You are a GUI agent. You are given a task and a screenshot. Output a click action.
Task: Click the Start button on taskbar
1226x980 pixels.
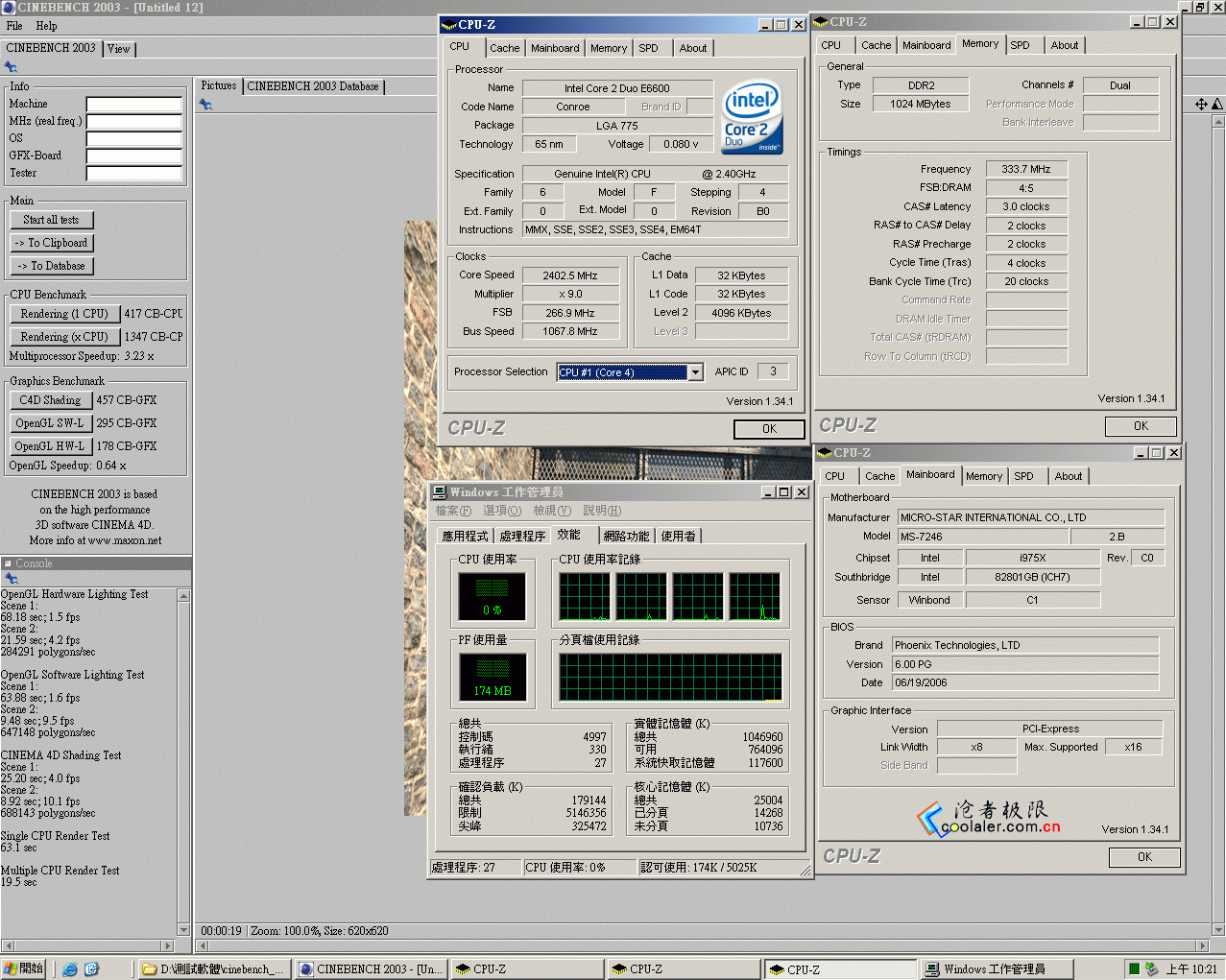pos(24,969)
